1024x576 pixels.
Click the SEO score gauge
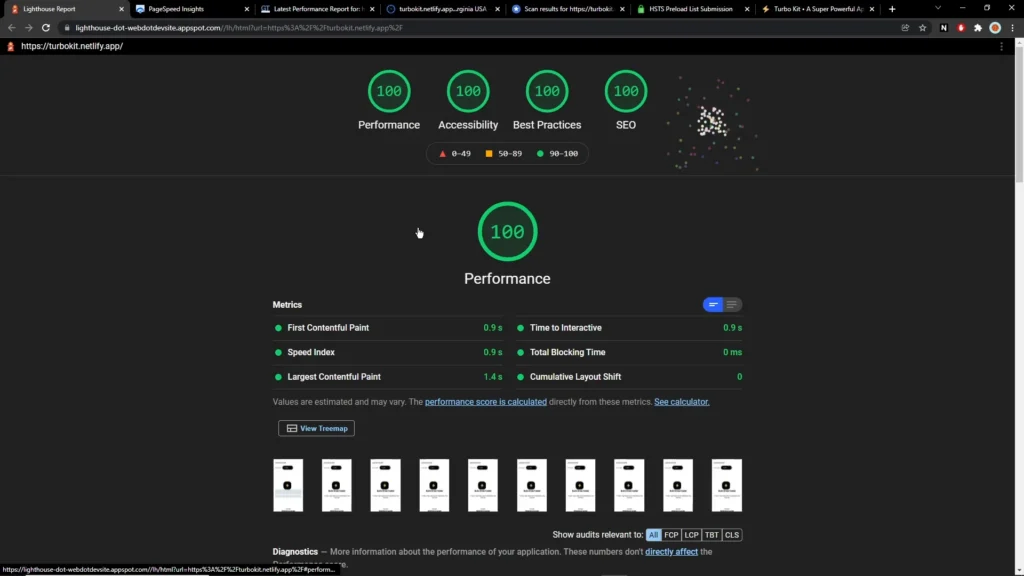point(626,91)
